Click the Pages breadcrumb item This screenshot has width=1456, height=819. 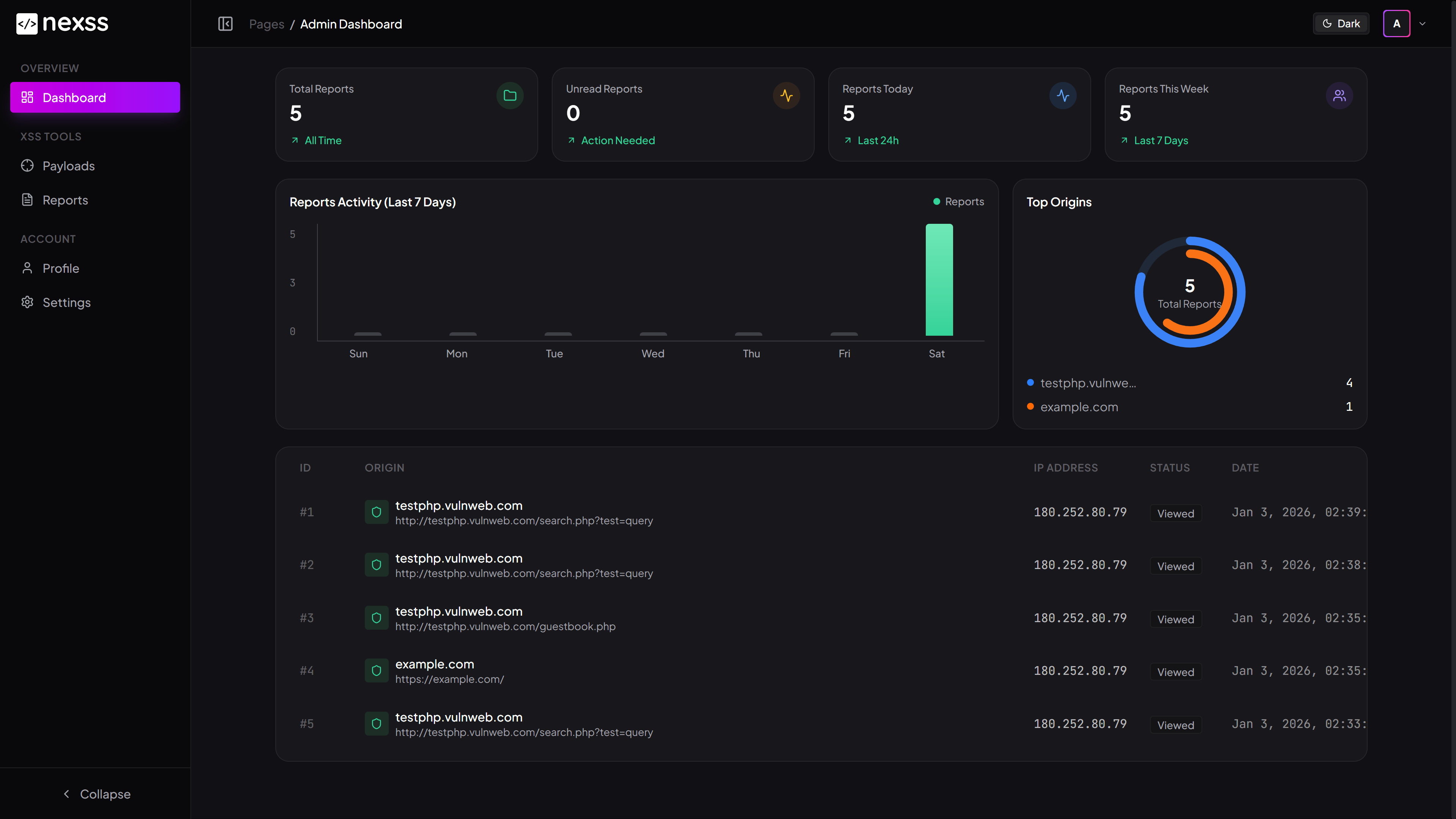tap(266, 24)
